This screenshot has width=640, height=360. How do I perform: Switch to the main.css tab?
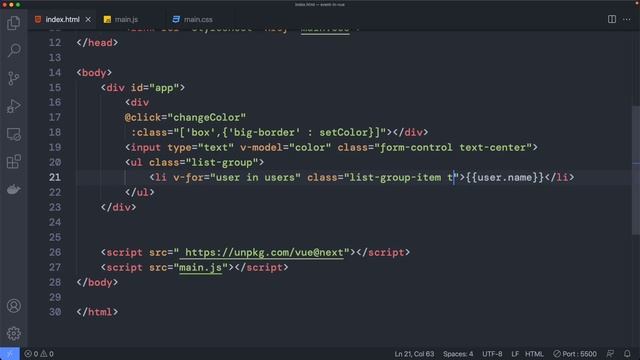point(198,19)
